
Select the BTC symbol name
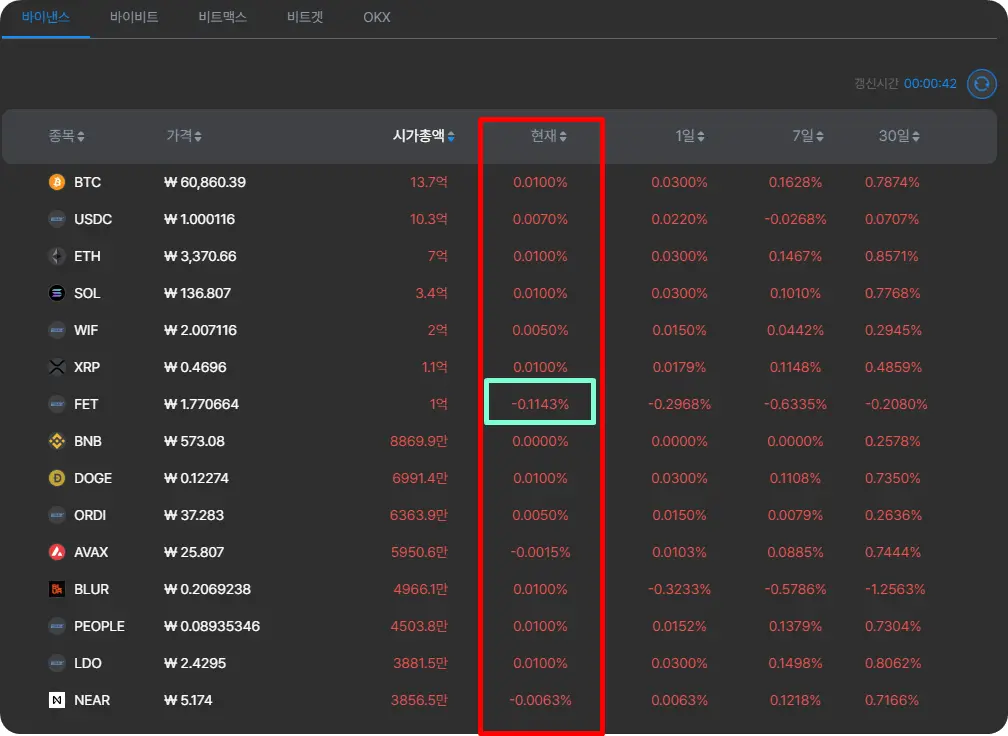coord(87,182)
